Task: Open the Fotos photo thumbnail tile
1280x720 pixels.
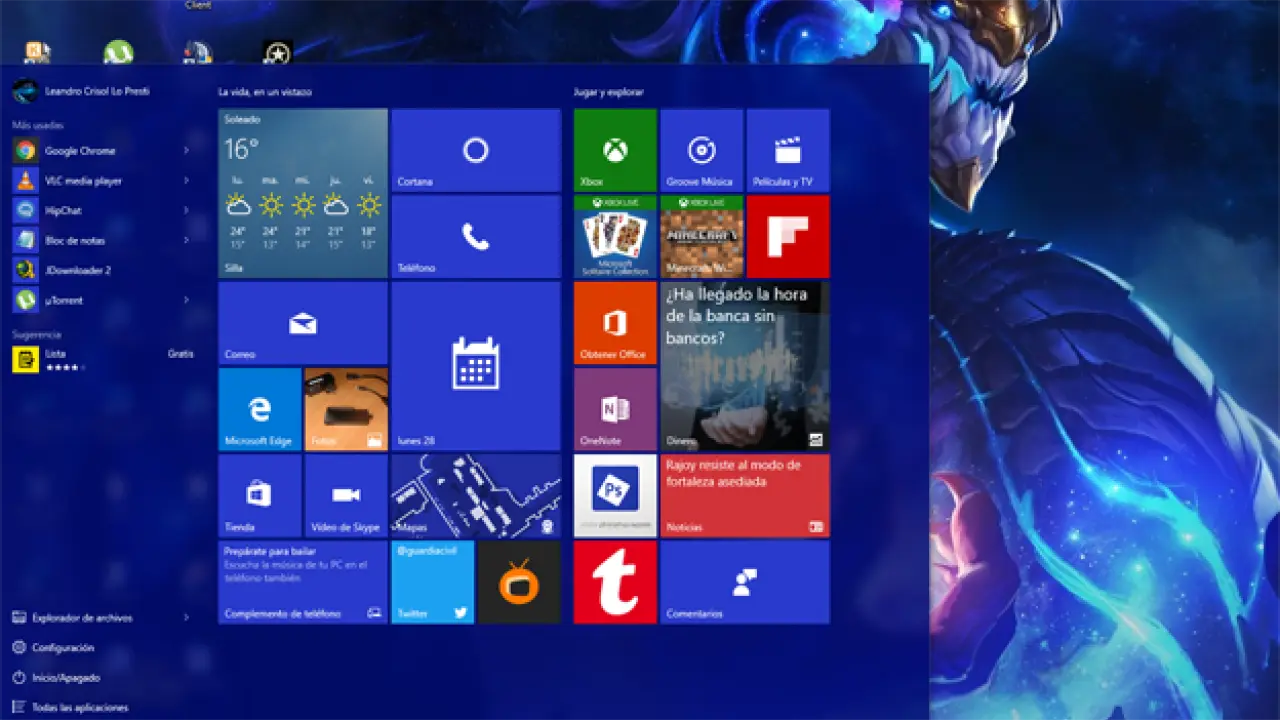Action: click(346, 409)
